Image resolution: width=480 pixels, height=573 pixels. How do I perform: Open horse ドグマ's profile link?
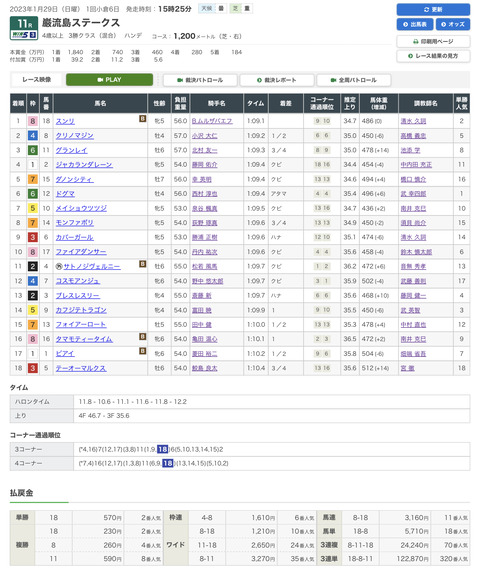tap(65, 194)
